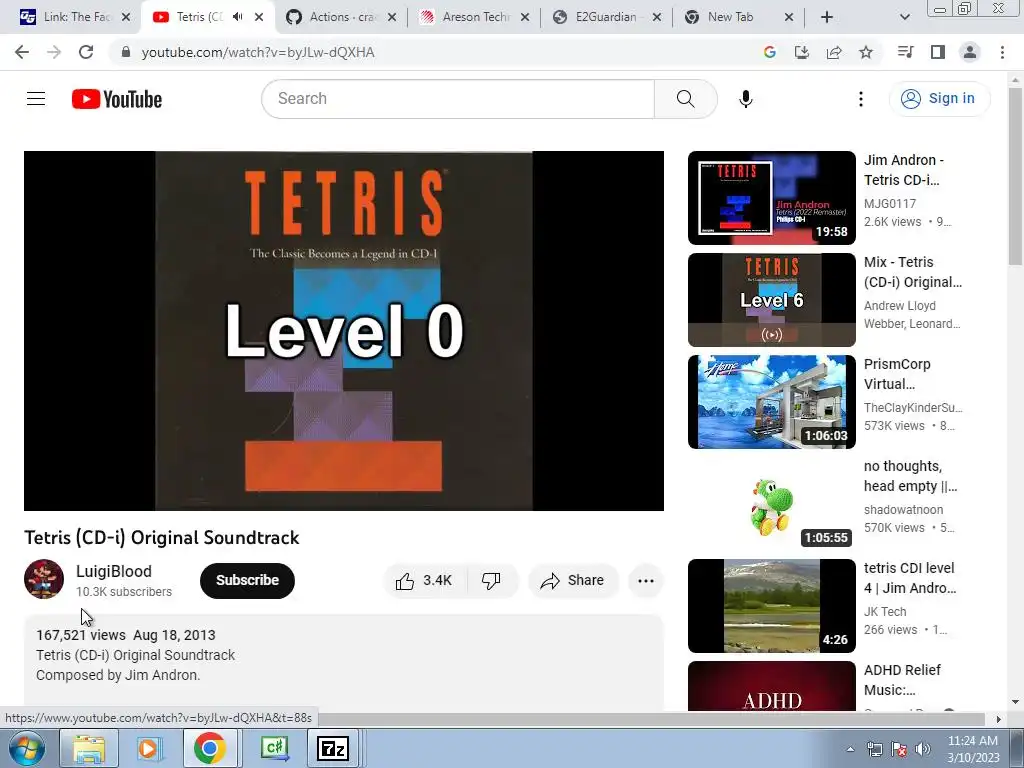1024x768 pixels.
Task: Open Chrome profile avatar
Action: click(970, 52)
